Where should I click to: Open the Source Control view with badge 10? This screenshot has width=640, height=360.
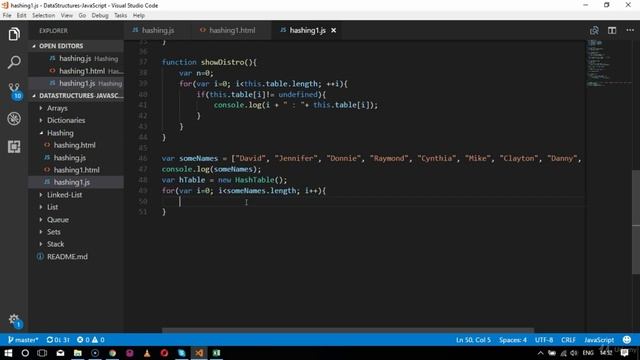(x=15, y=91)
